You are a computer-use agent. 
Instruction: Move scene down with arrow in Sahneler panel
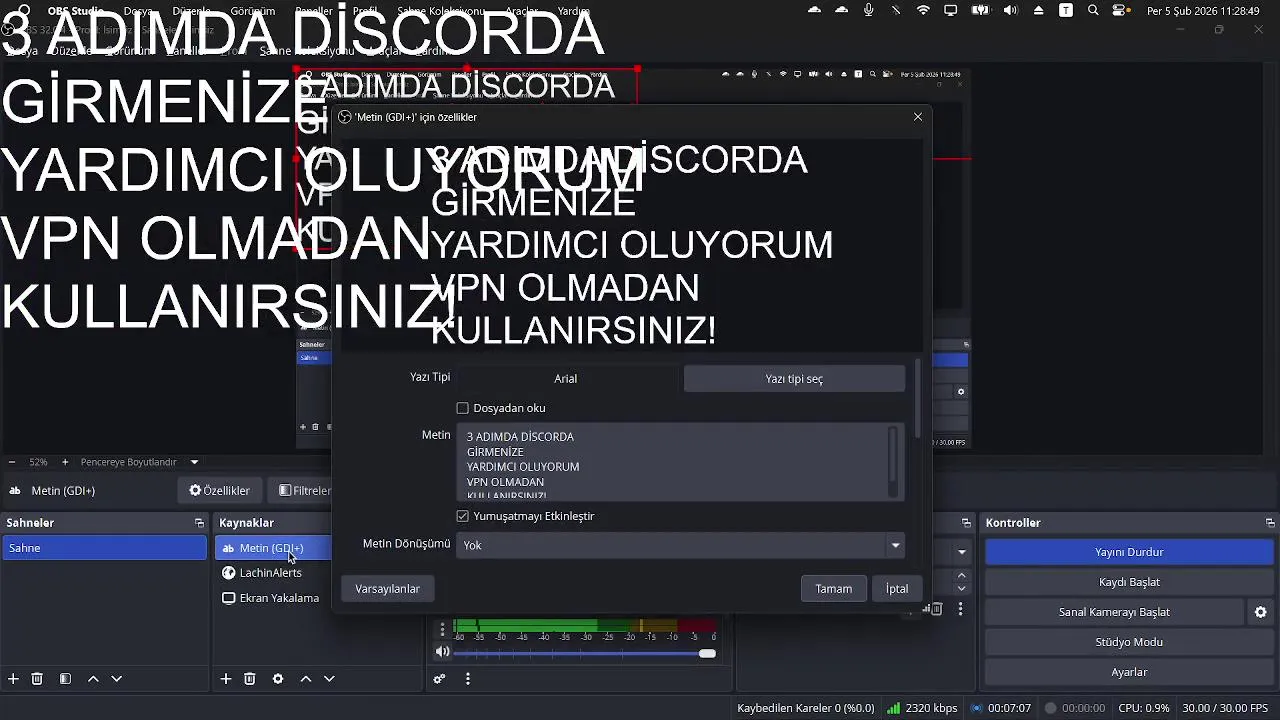116,679
